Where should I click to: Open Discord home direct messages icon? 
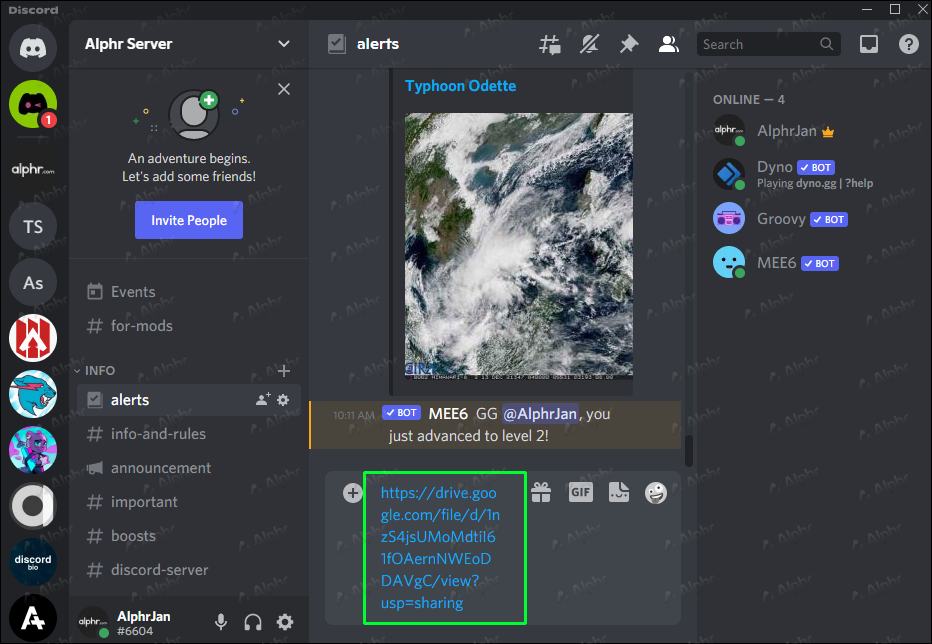(33, 48)
